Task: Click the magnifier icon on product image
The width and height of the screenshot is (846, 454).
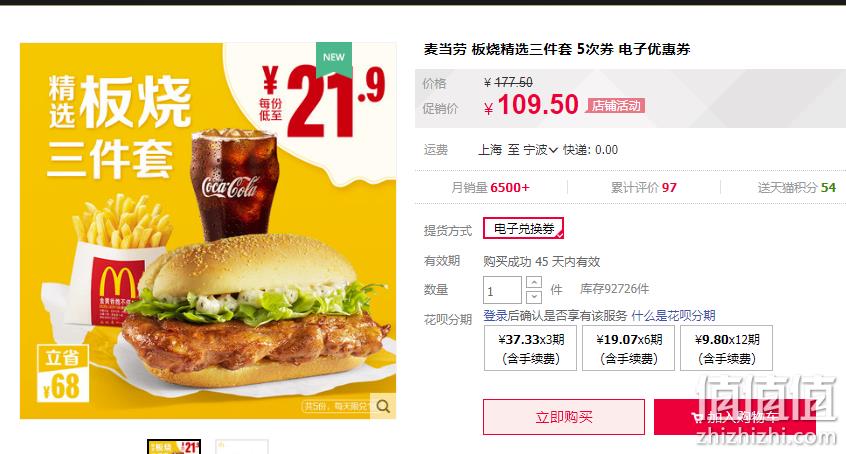Action: coord(383,406)
